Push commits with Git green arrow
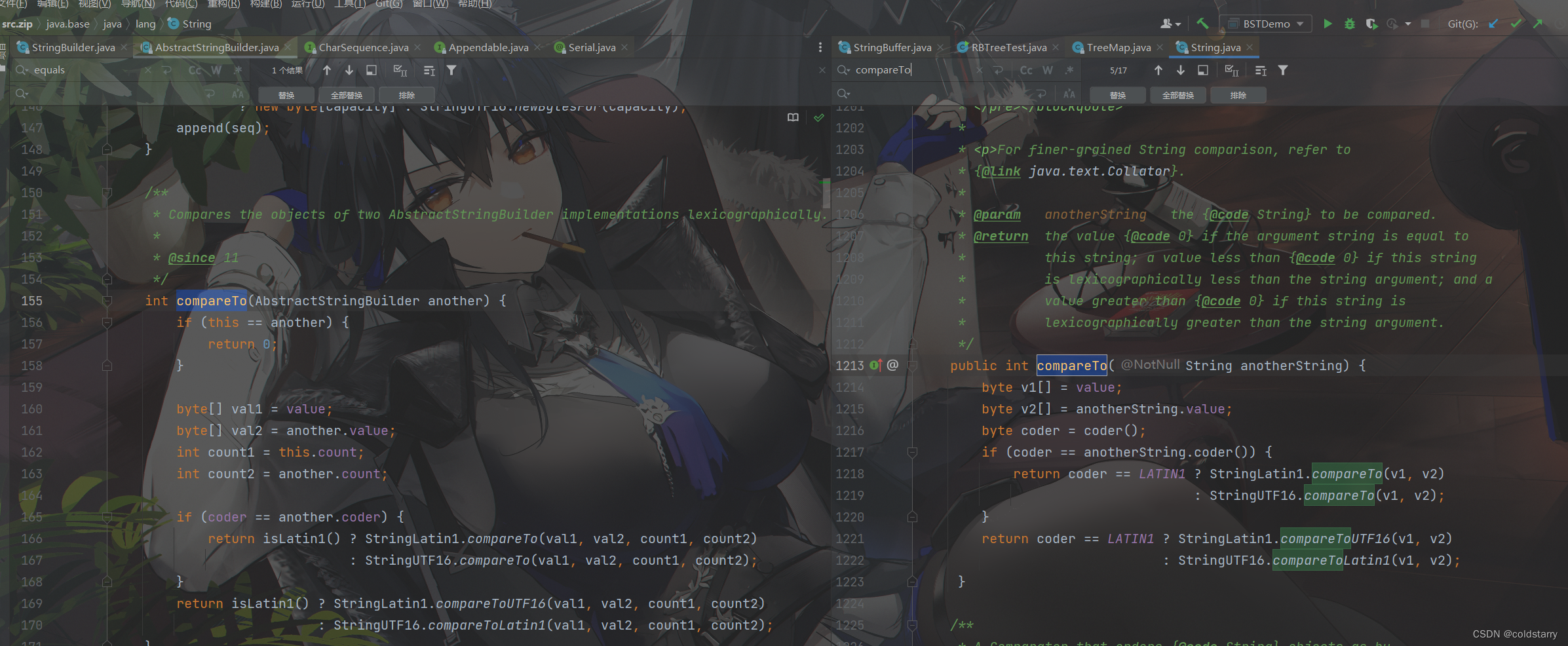 click(x=1538, y=24)
